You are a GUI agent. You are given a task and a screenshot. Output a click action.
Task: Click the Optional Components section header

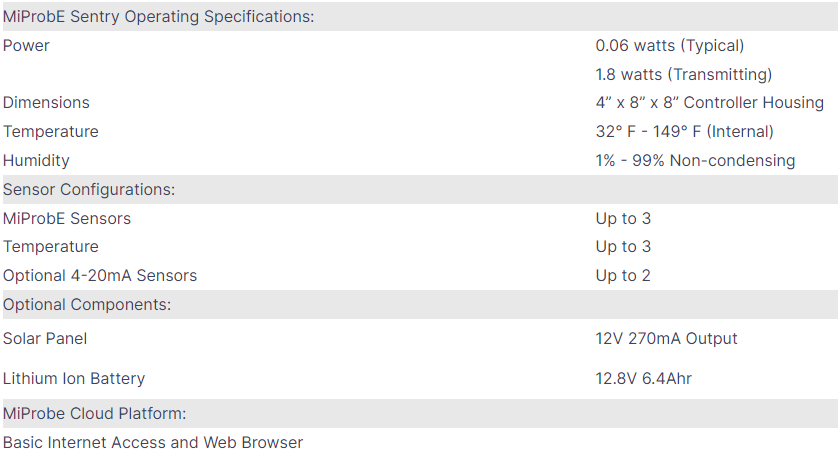(87, 305)
